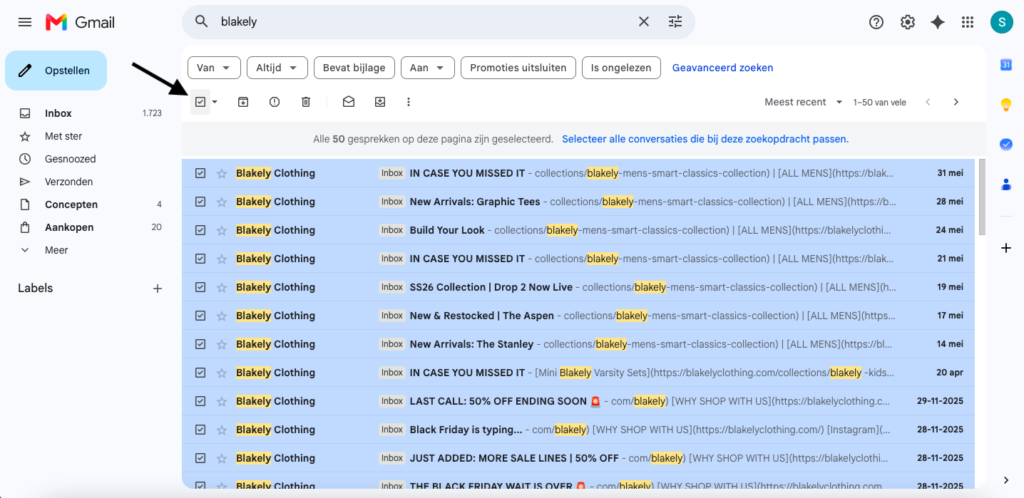The width and height of the screenshot is (1024, 498).
Task: Open Google Tasks side panel icon
Action: (1006, 144)
